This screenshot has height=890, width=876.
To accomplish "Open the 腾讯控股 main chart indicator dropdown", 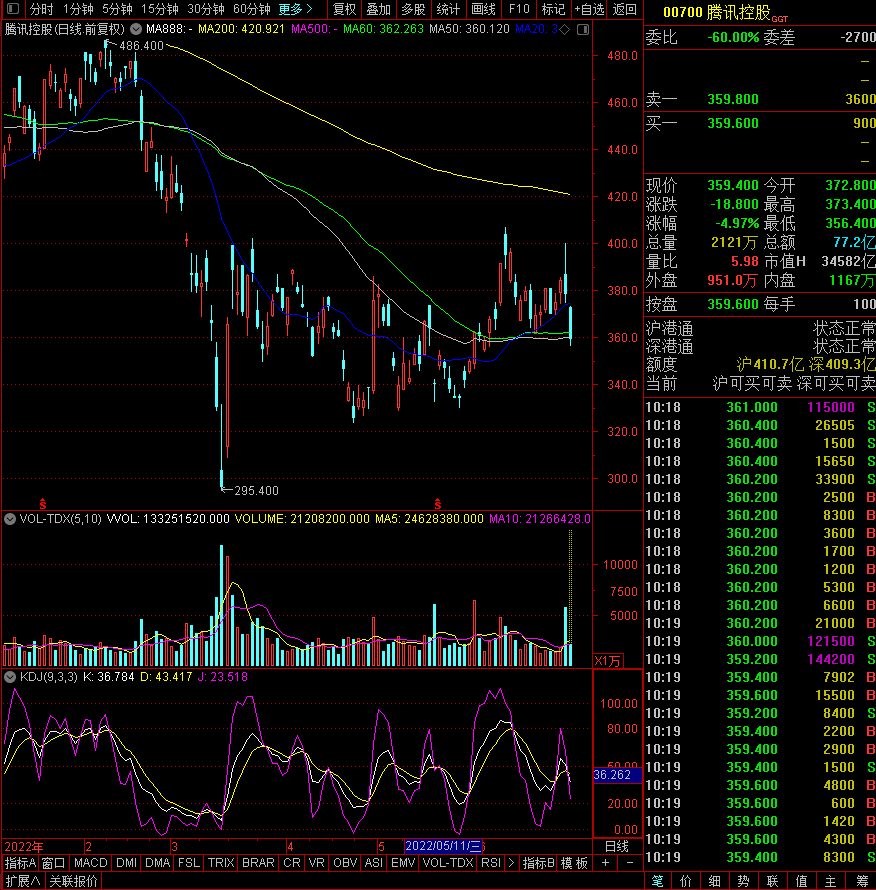I will coord(136,29).
